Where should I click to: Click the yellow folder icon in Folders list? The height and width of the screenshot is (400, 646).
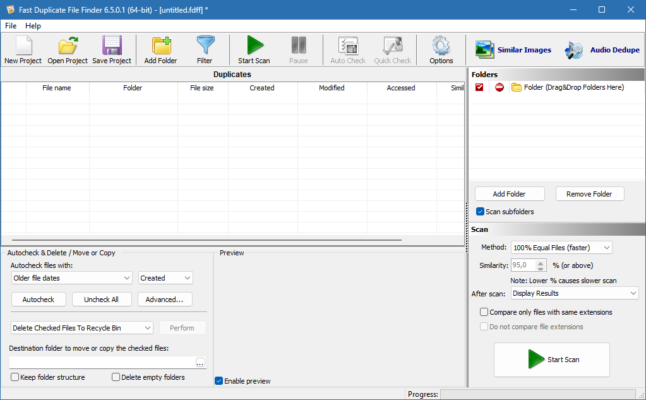pyautogui.click(x=516, y=87)
